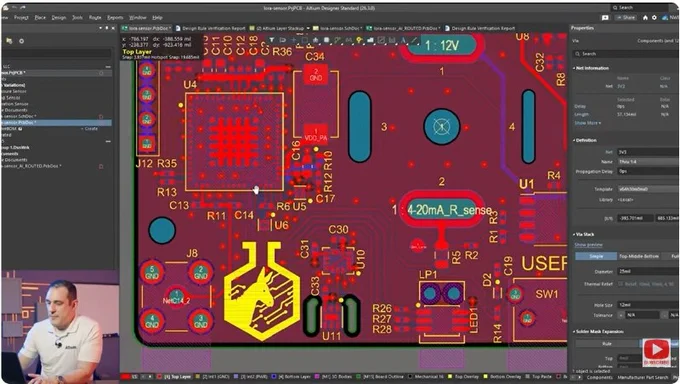Open Manufacturer Part Search panel button

pos(643,377)
